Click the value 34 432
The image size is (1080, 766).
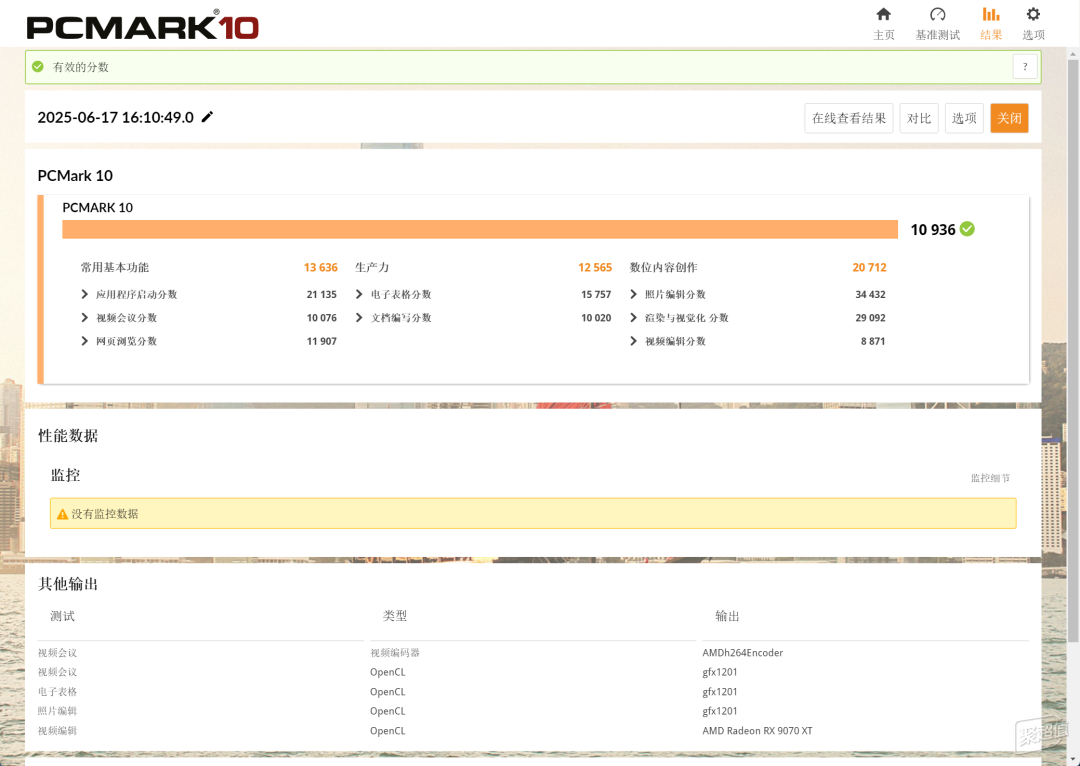coord(870,294)
